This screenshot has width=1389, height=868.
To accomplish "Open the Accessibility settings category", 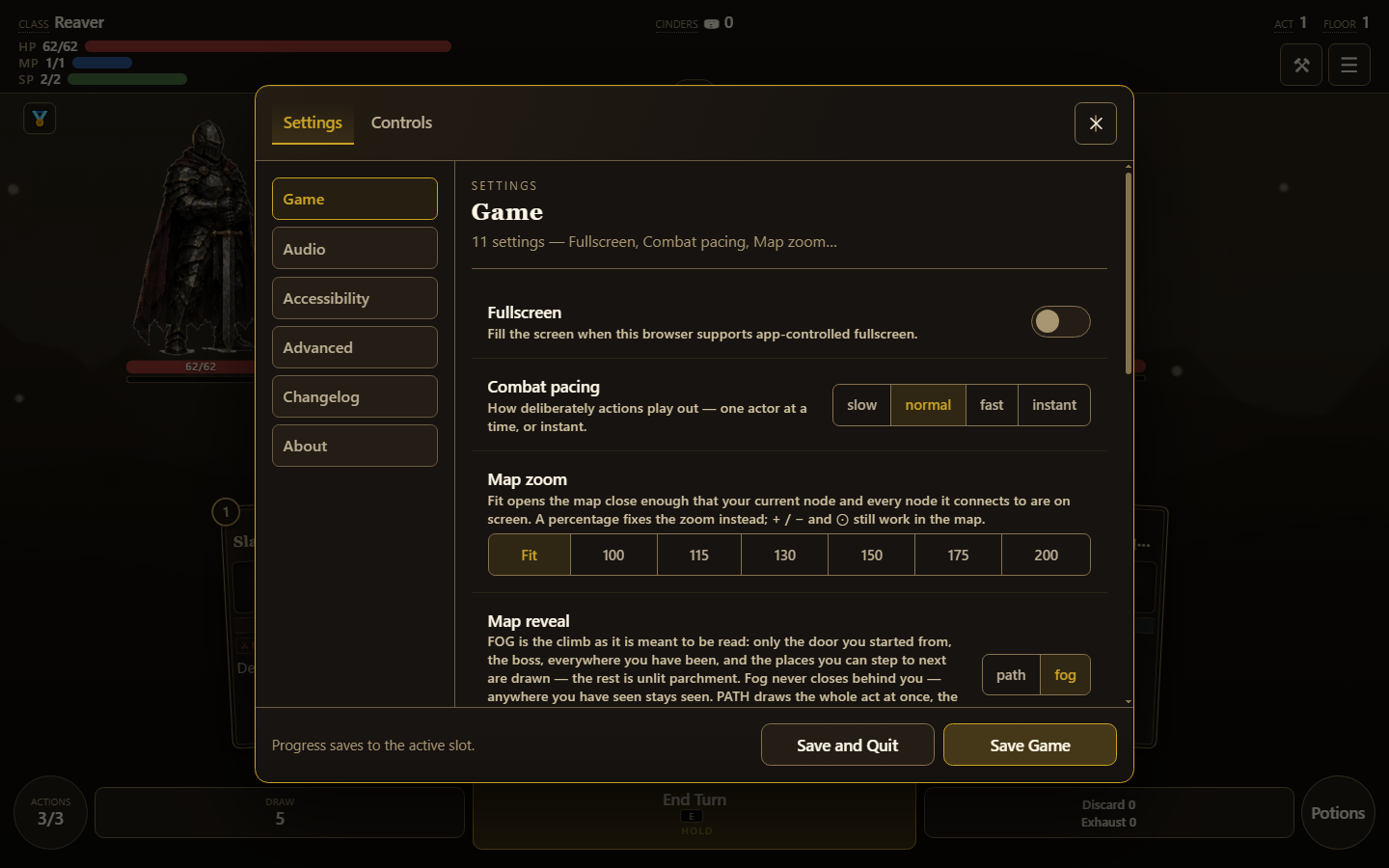I will 355,298.
